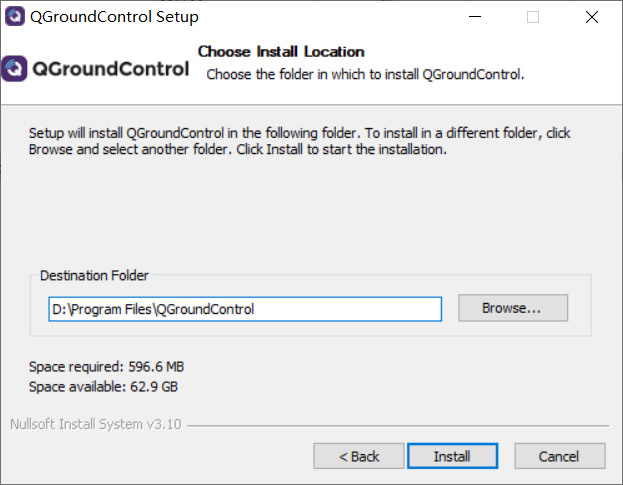Cancel the QGroundControl setup
623x485 pixels.
point(559,456)
